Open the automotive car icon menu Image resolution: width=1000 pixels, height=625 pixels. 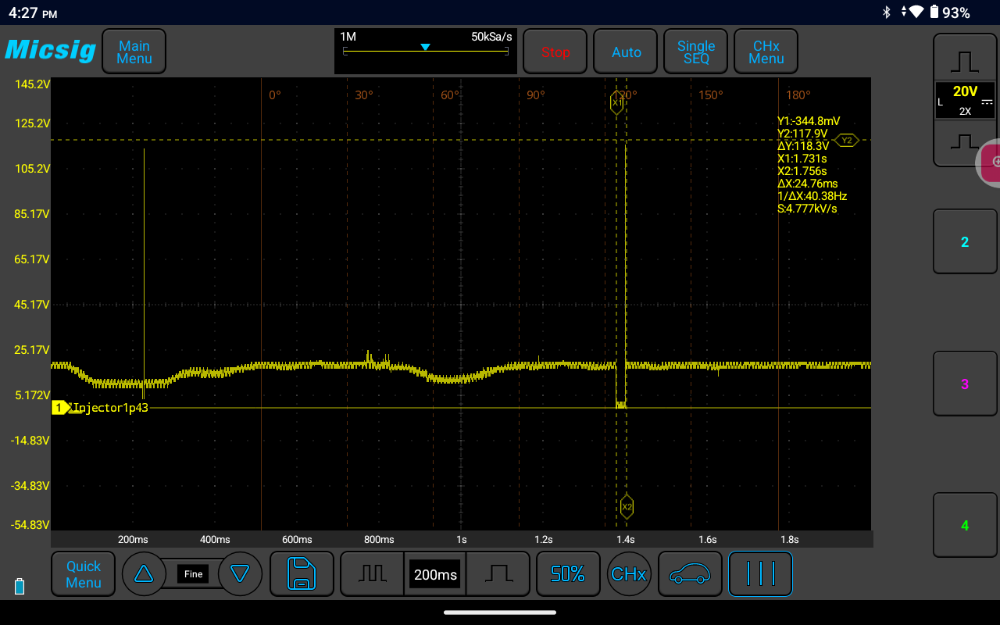(688, 574)
